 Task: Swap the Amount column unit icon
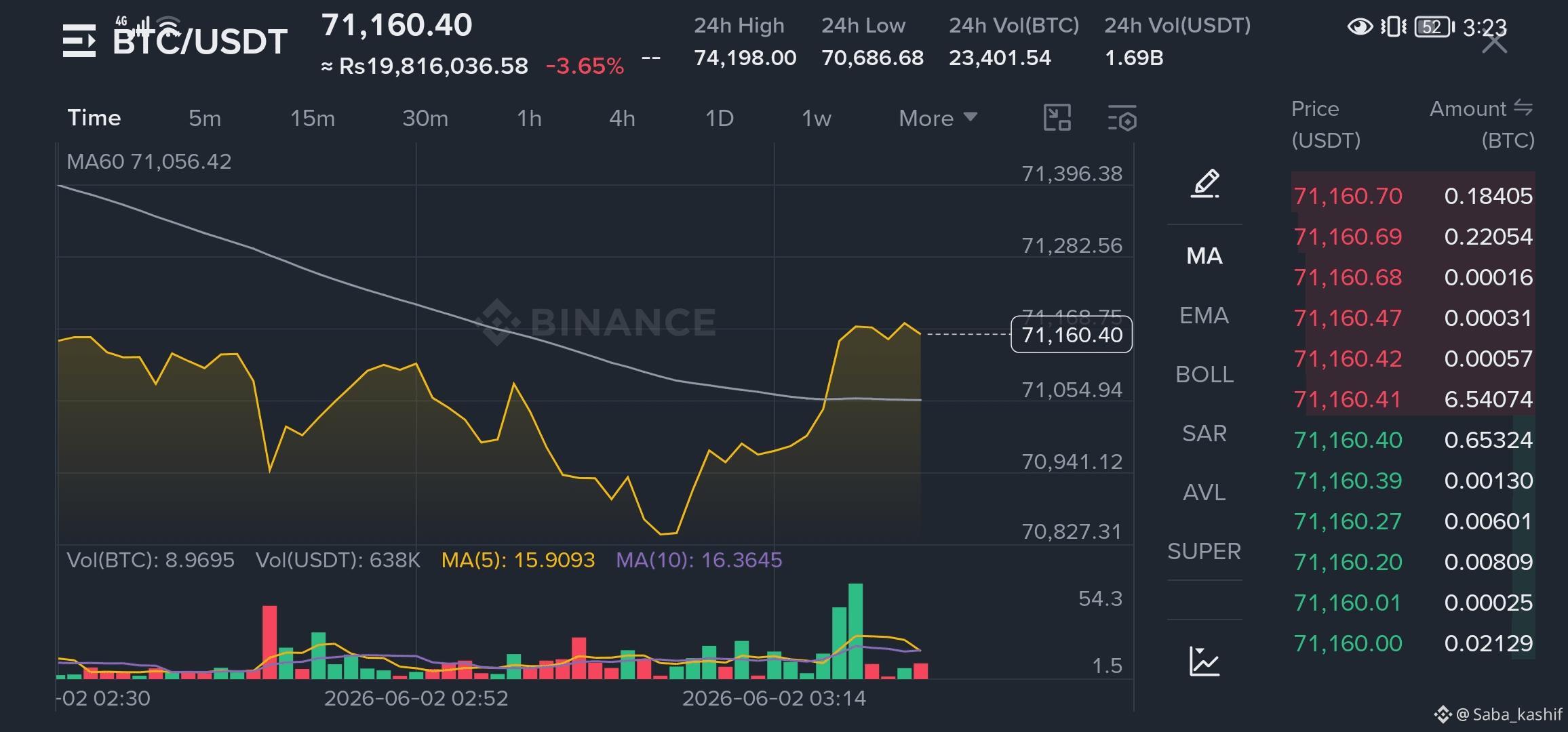coord(1523,108)
